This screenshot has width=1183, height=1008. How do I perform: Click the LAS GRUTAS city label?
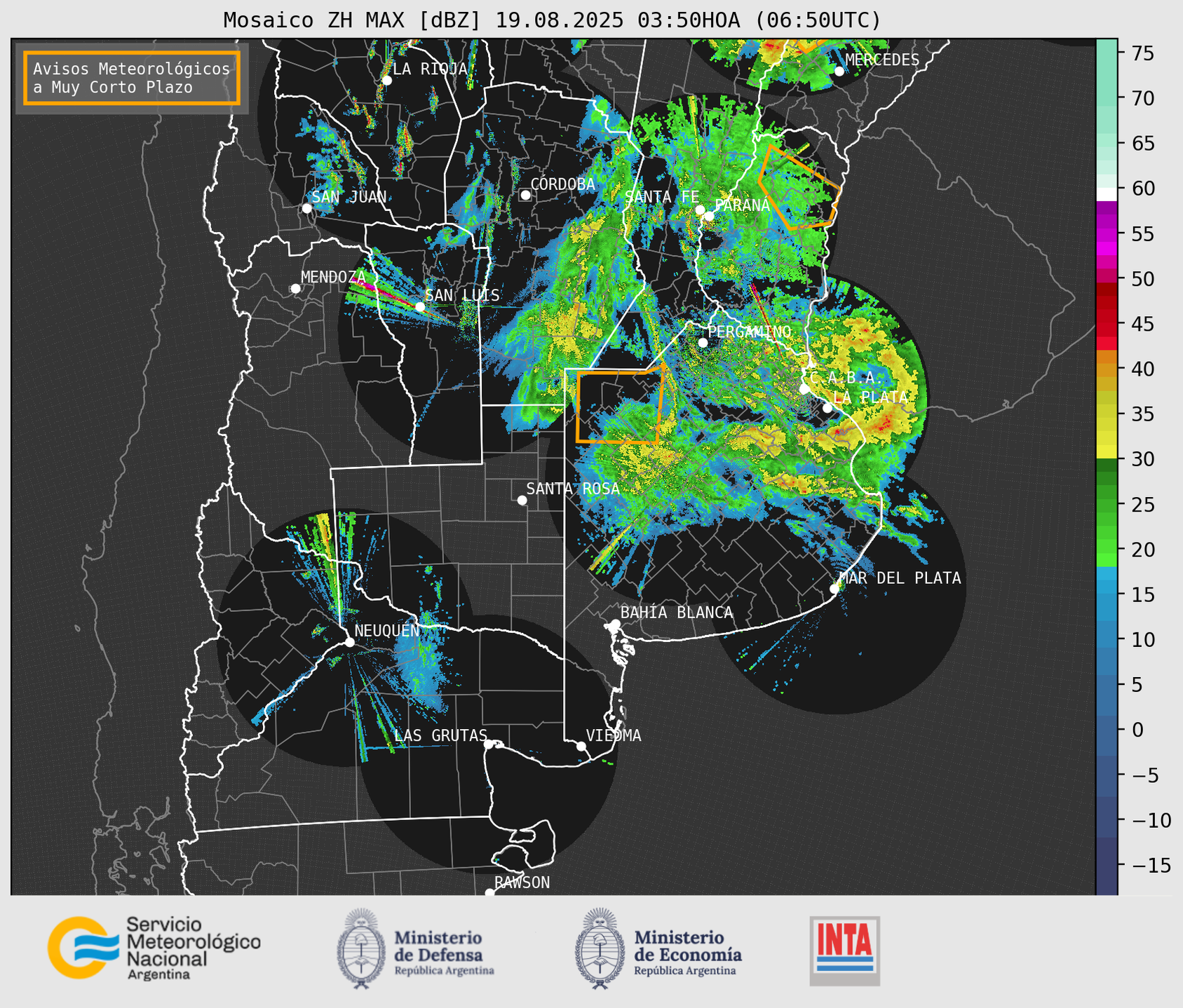click(440, 735)
